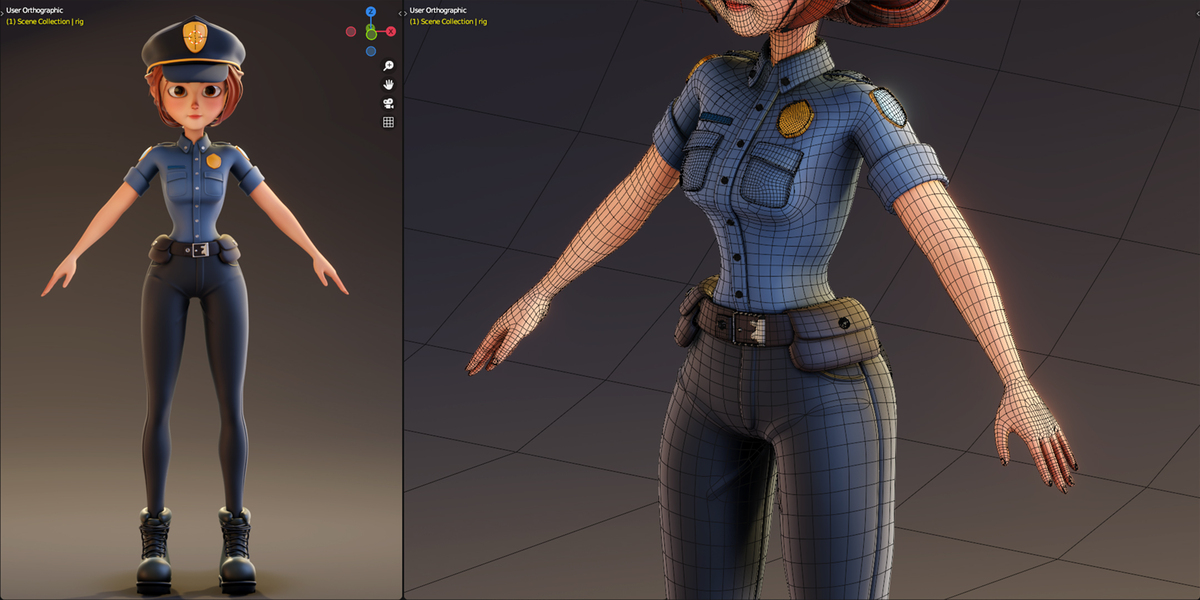The width and height of the screenshot is (1200, 600).
Task: Click the sidebar arrow toggle between viewports
Action: [402, 13]
